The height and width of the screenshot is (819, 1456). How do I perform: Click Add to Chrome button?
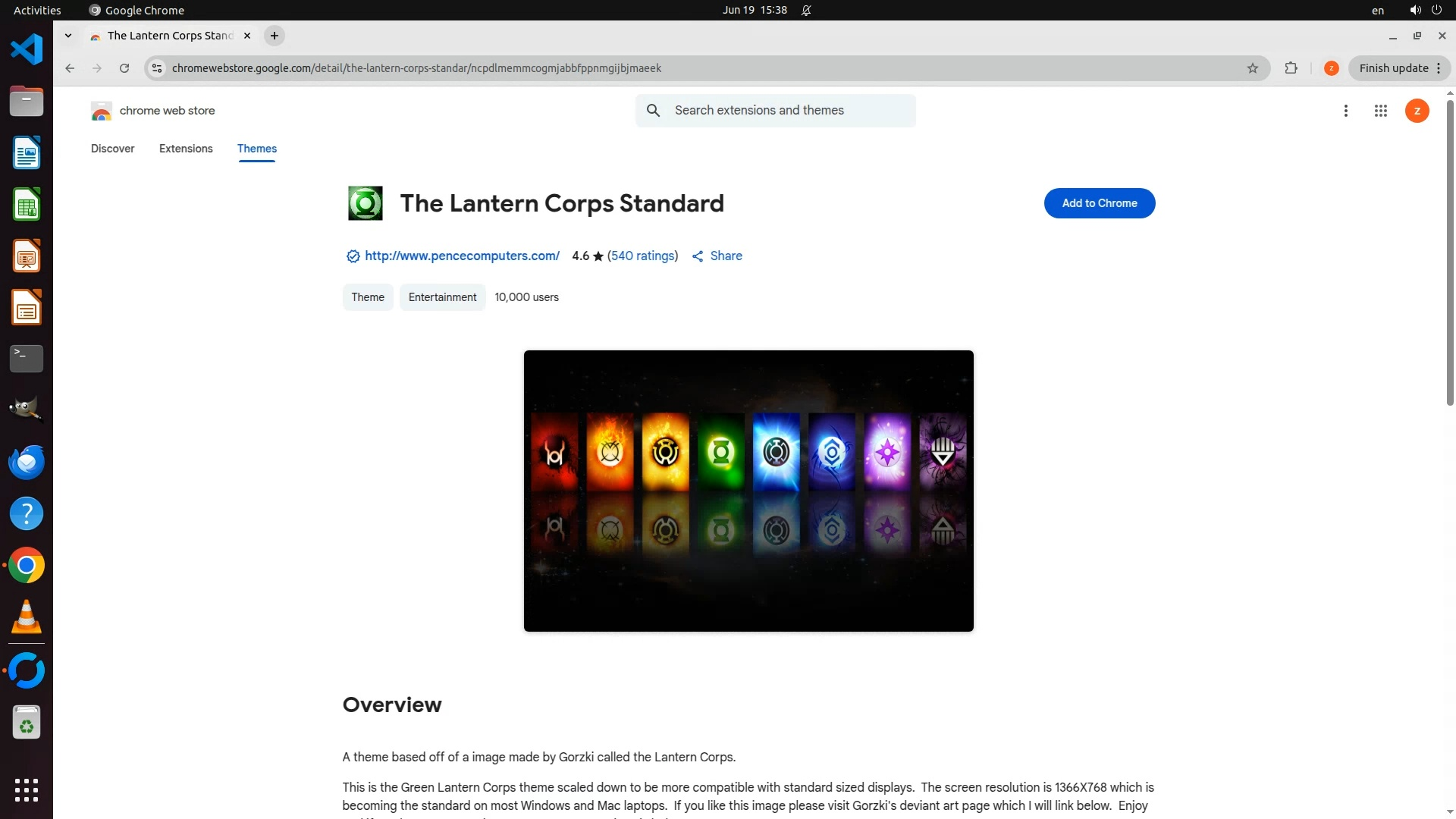(x=1099, y=203)
